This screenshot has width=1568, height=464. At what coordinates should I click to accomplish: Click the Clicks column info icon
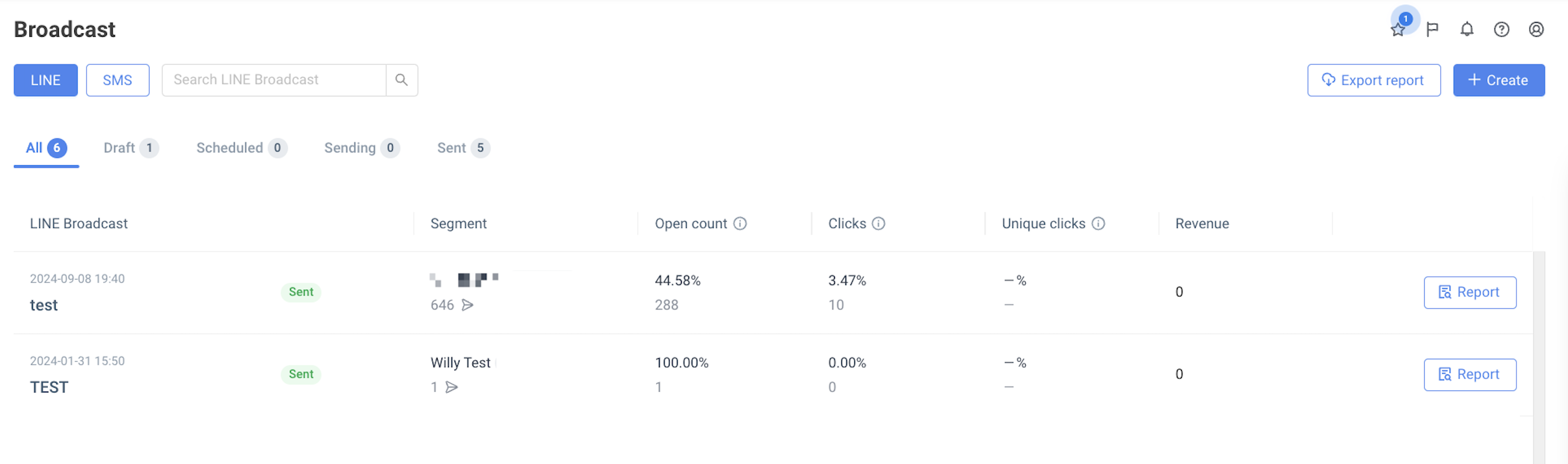[x=879, y=224]
